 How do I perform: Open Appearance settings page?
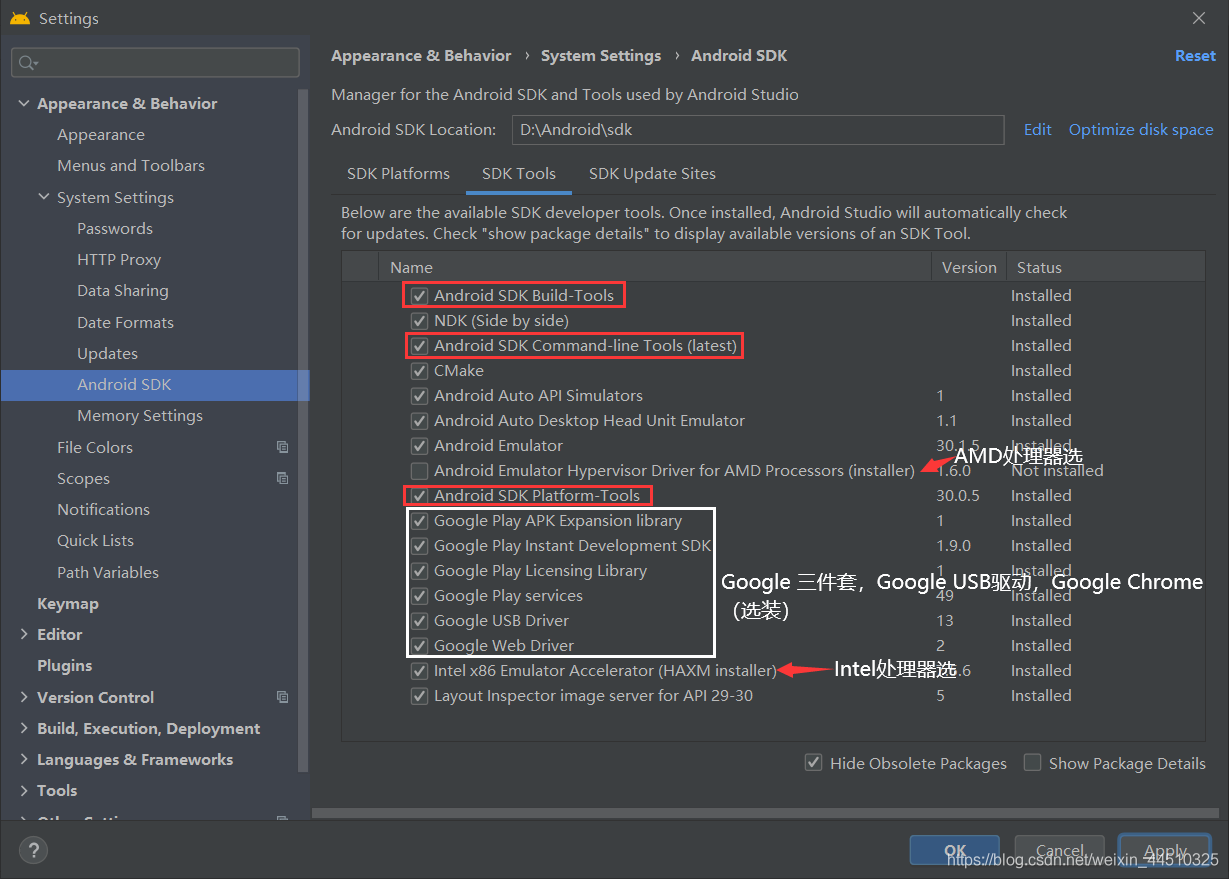[101, 135]
